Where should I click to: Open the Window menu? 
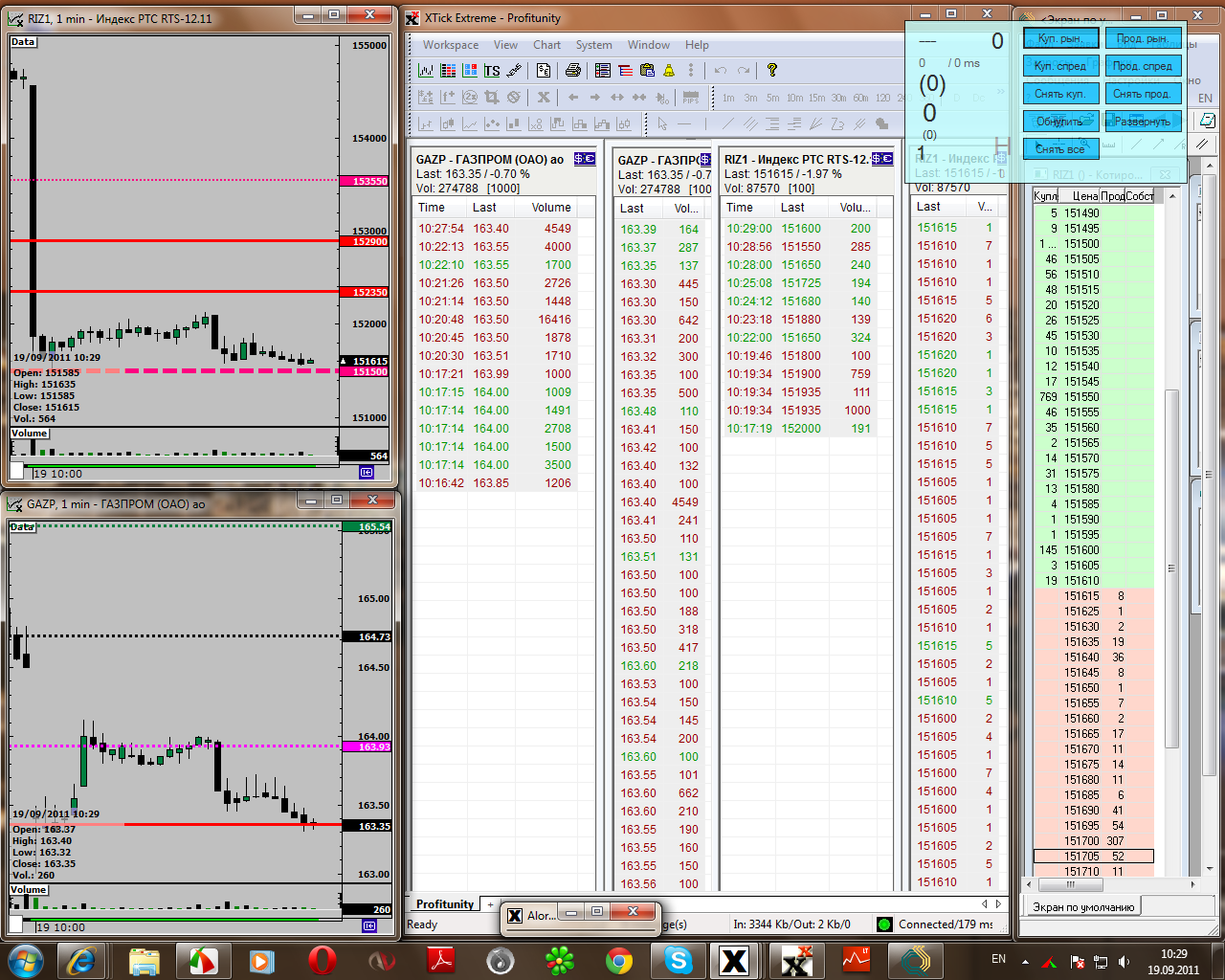[649, 45]
